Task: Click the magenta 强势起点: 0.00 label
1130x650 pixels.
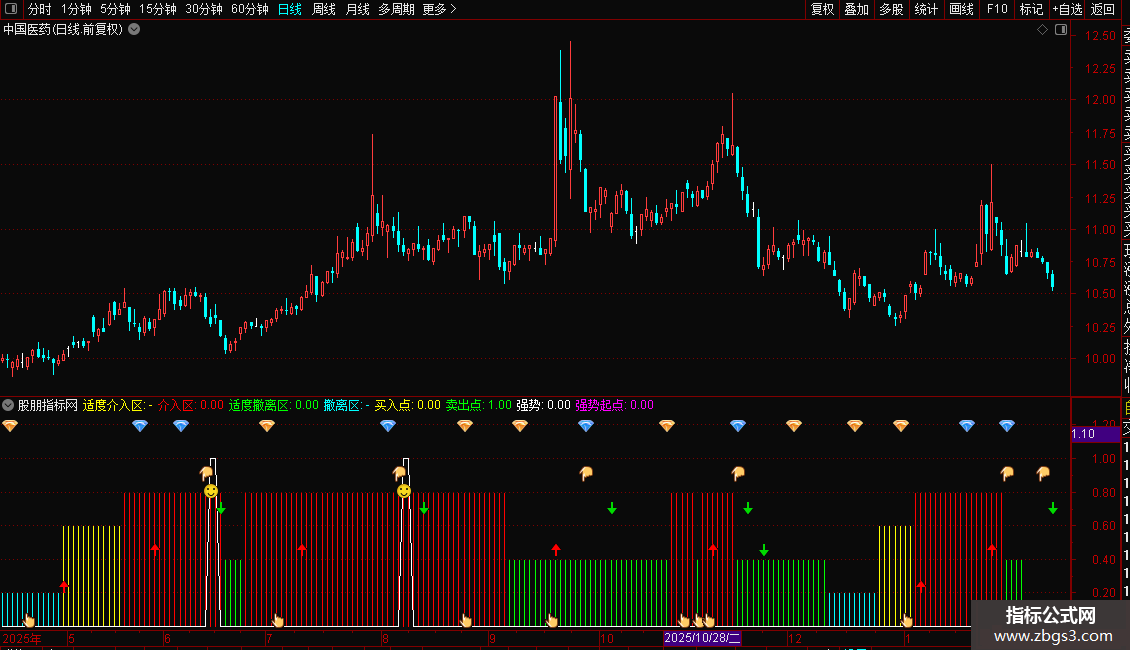Action: tap(615, 405)
